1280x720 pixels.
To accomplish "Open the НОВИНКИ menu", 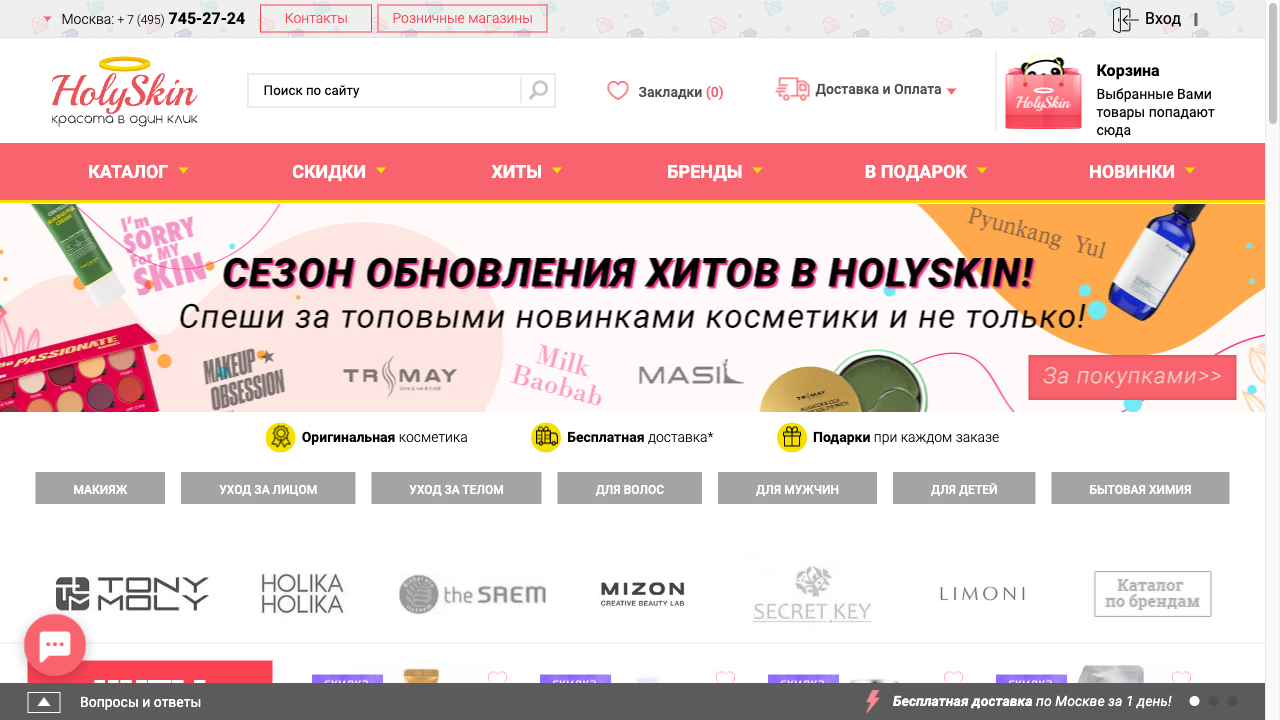I will tap(1142, 172).
